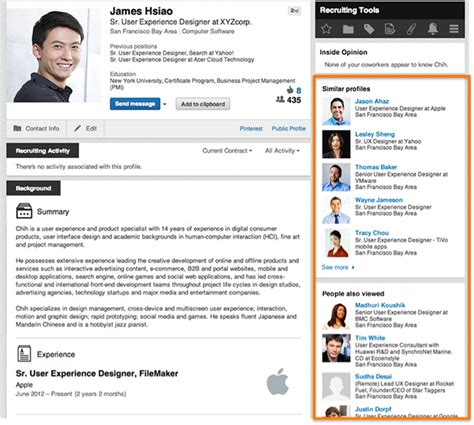Click 'Similar profiles' heading
The image size is (474, 425).
(346, 89)
